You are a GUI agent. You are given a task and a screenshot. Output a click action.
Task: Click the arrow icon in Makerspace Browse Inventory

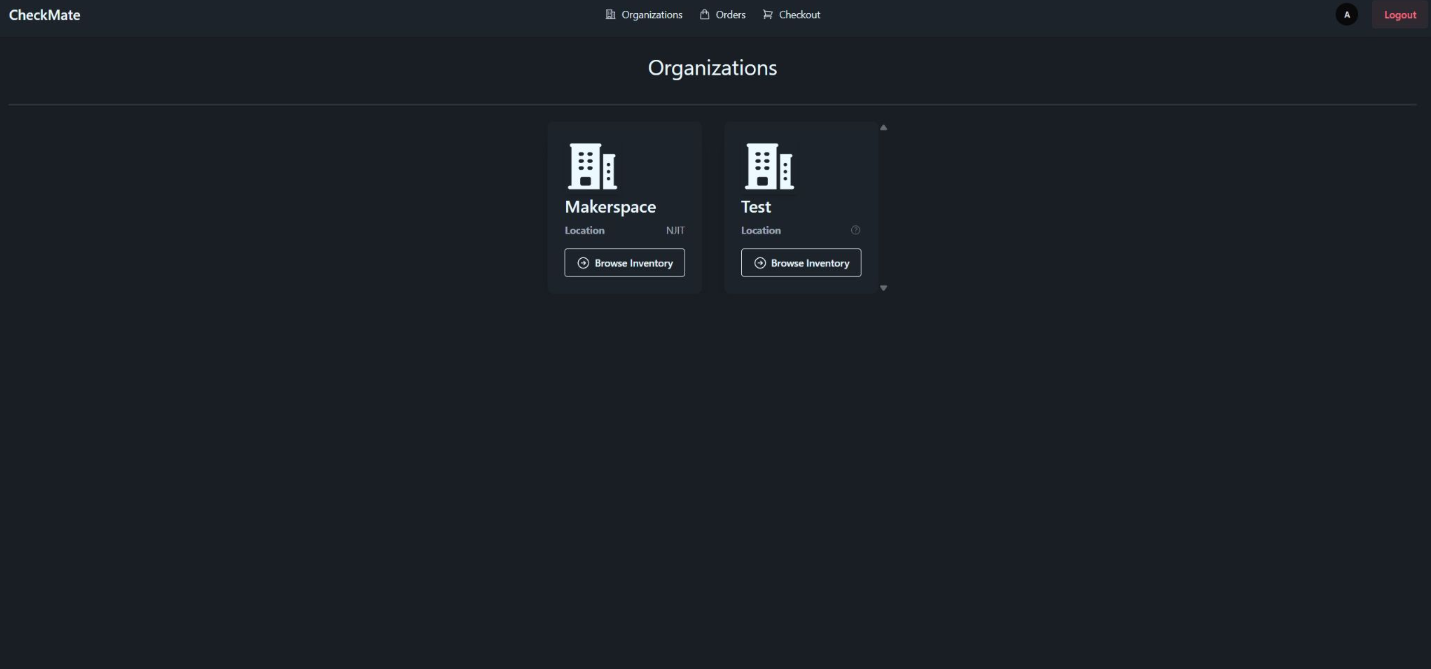point(583,263)
